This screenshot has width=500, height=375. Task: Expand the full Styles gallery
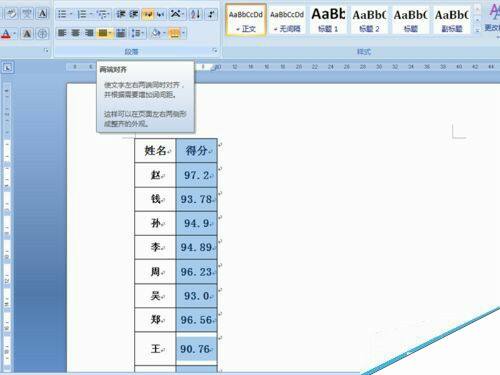click(x=477, y=30)
